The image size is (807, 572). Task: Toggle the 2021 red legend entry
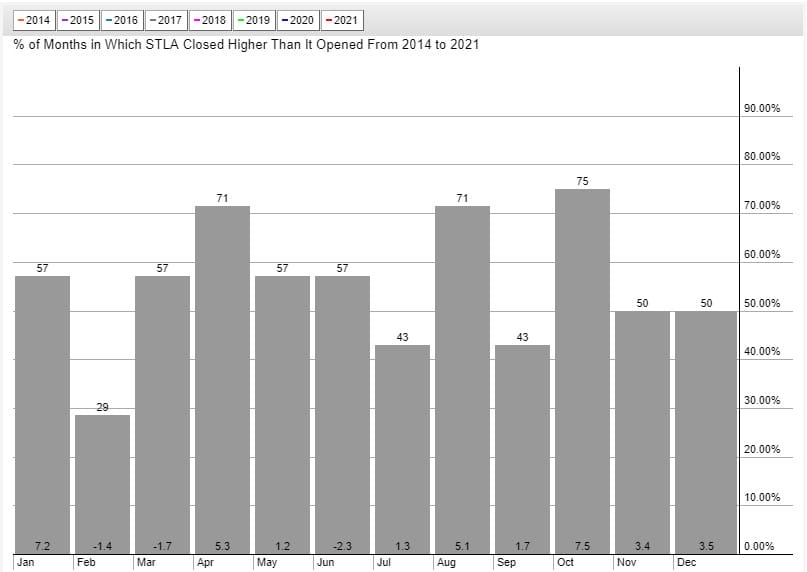(x=343, y=20)
